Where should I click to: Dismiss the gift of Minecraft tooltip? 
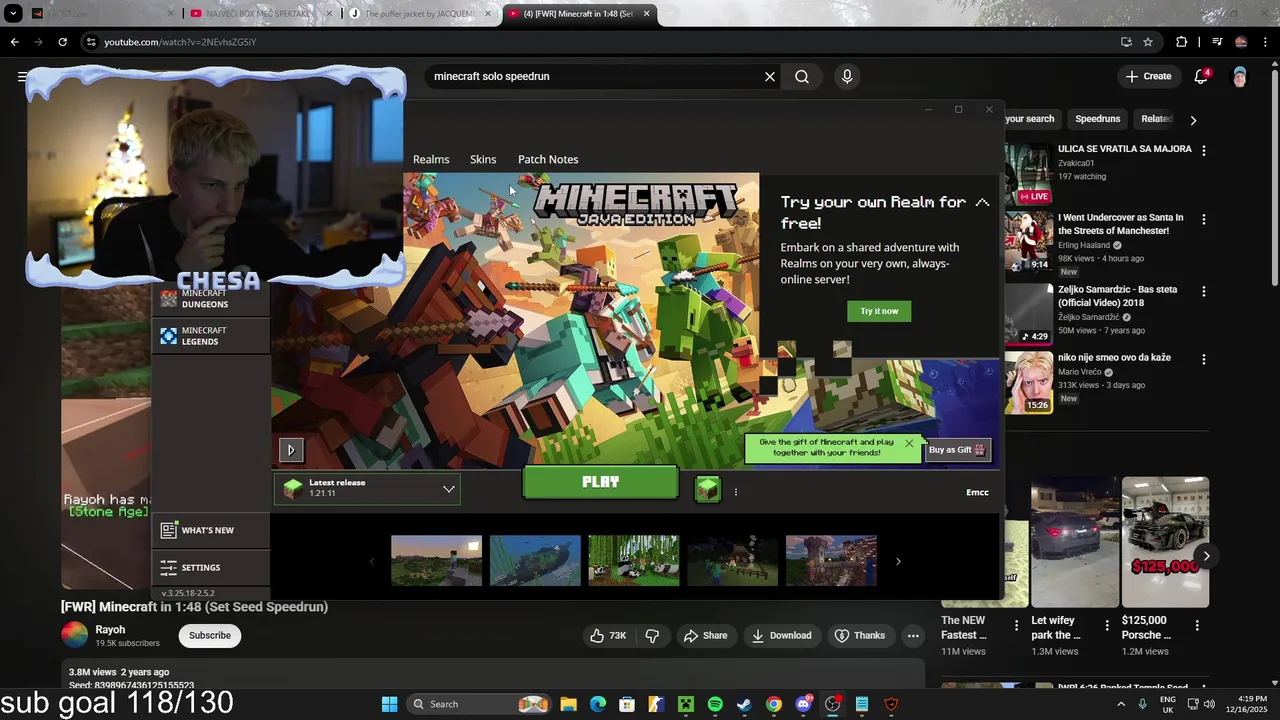click(909, 443)
